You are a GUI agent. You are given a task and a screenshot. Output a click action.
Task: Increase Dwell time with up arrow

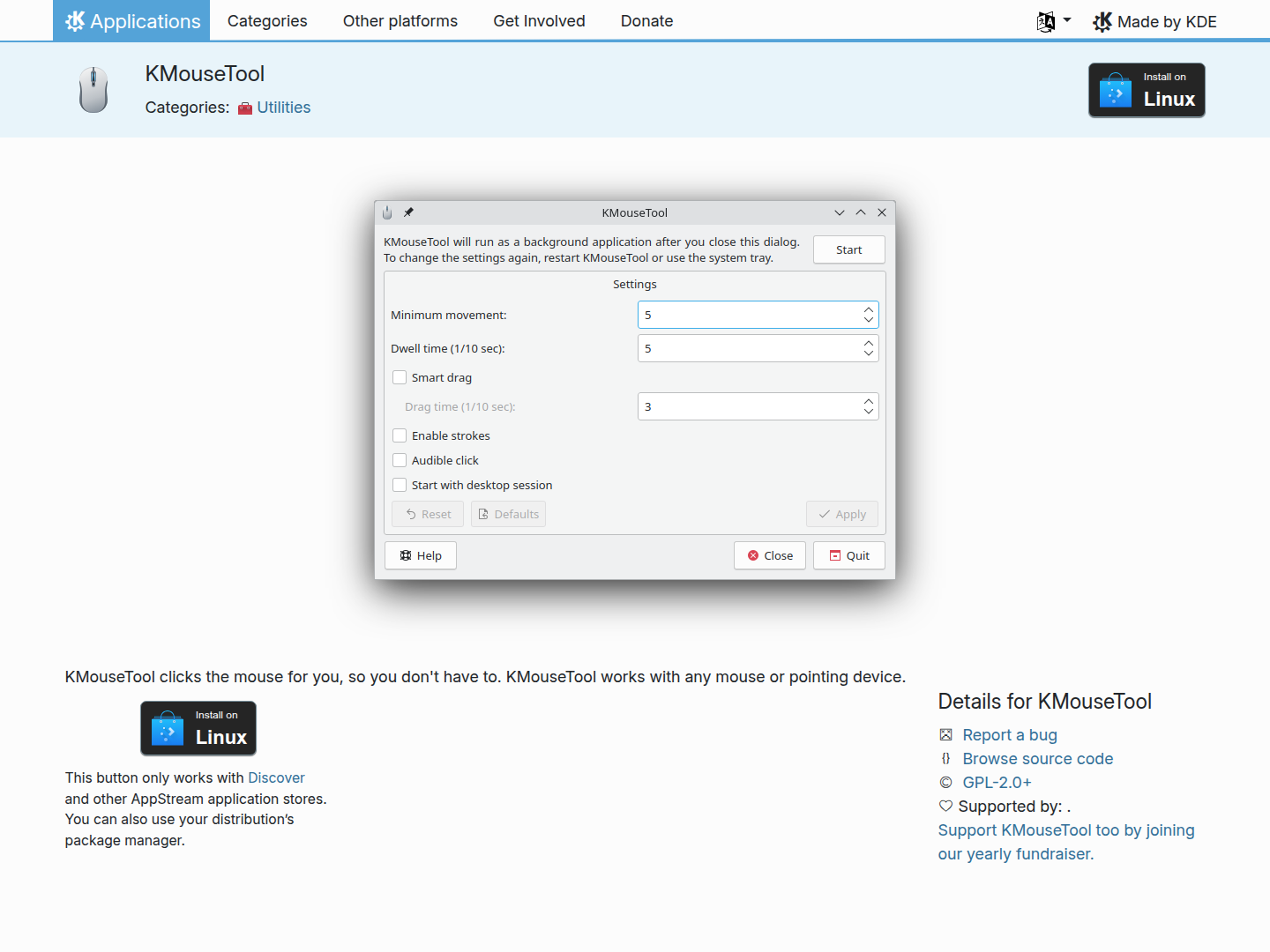tap(869, 343)
